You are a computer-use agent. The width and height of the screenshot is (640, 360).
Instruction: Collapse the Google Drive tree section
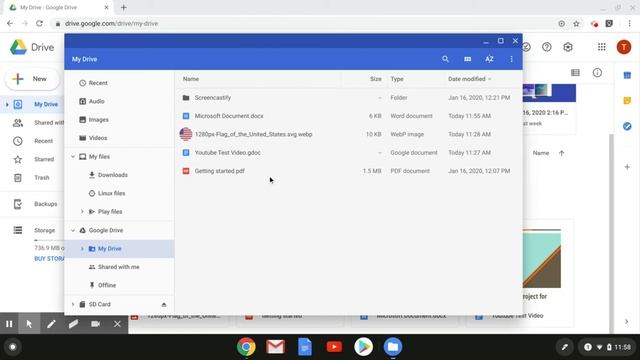(73, 230)
